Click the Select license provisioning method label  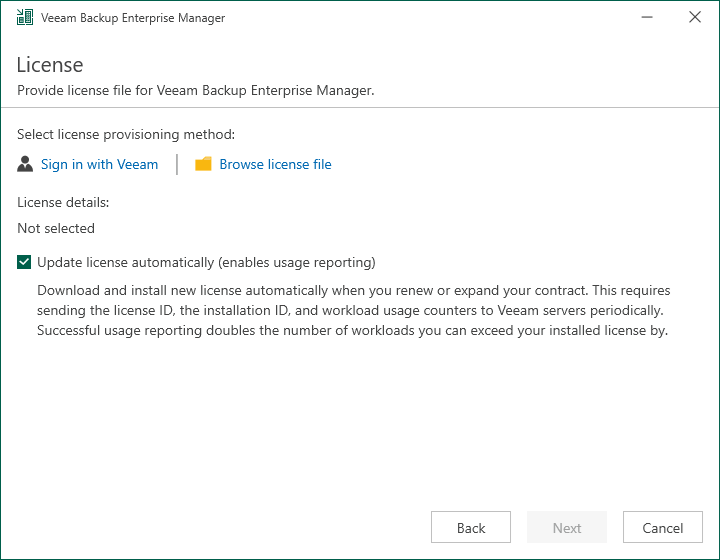[x=126, y=134]
